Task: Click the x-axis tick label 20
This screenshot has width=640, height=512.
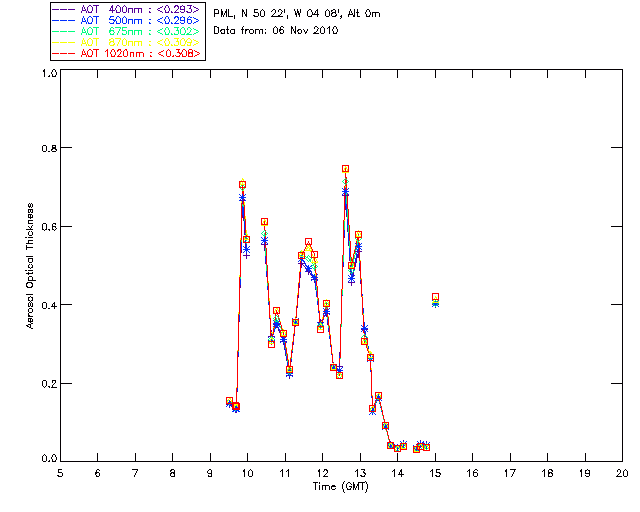Action: click(622, 473)
